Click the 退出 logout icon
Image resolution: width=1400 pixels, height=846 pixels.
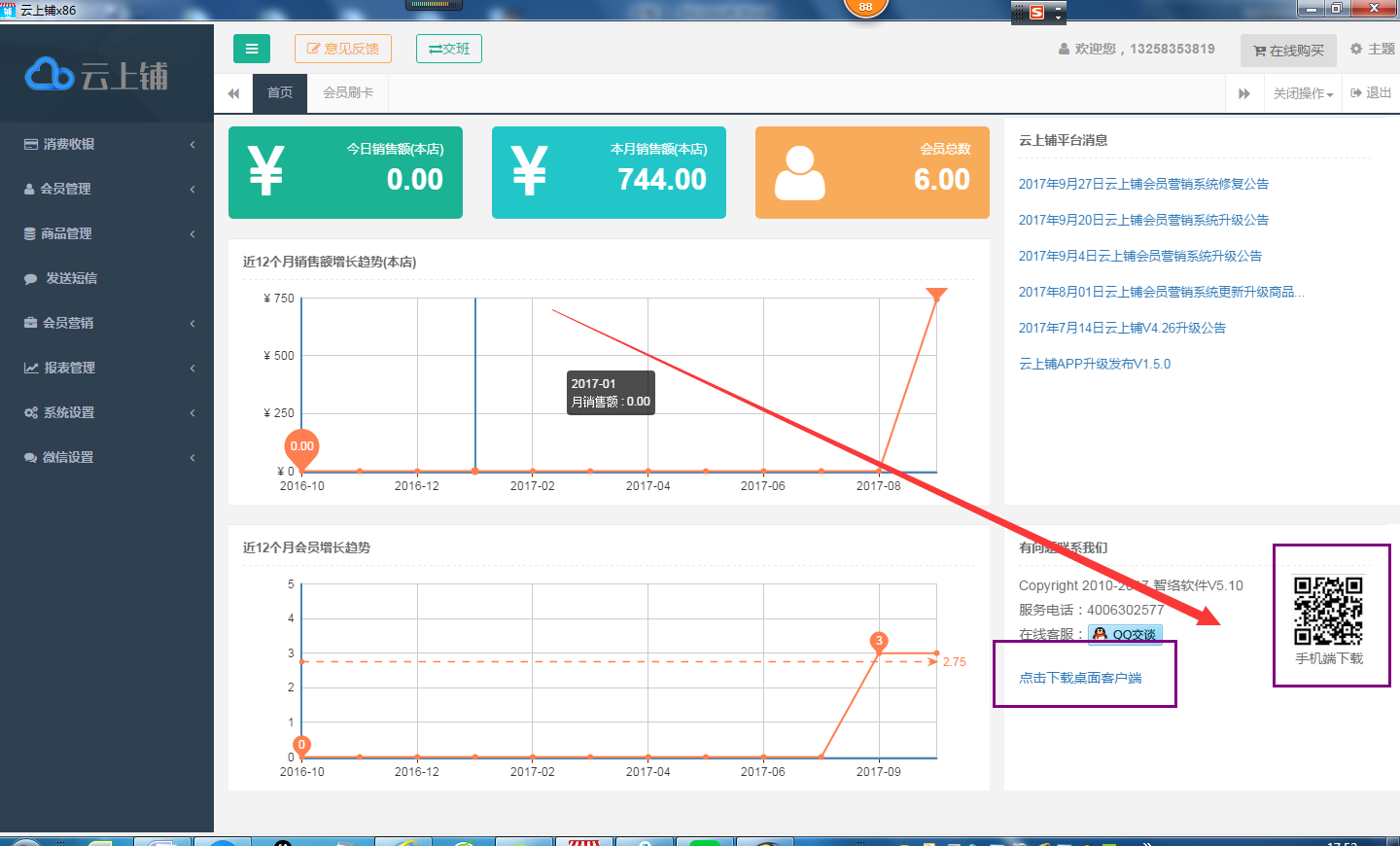[1371, 93]
